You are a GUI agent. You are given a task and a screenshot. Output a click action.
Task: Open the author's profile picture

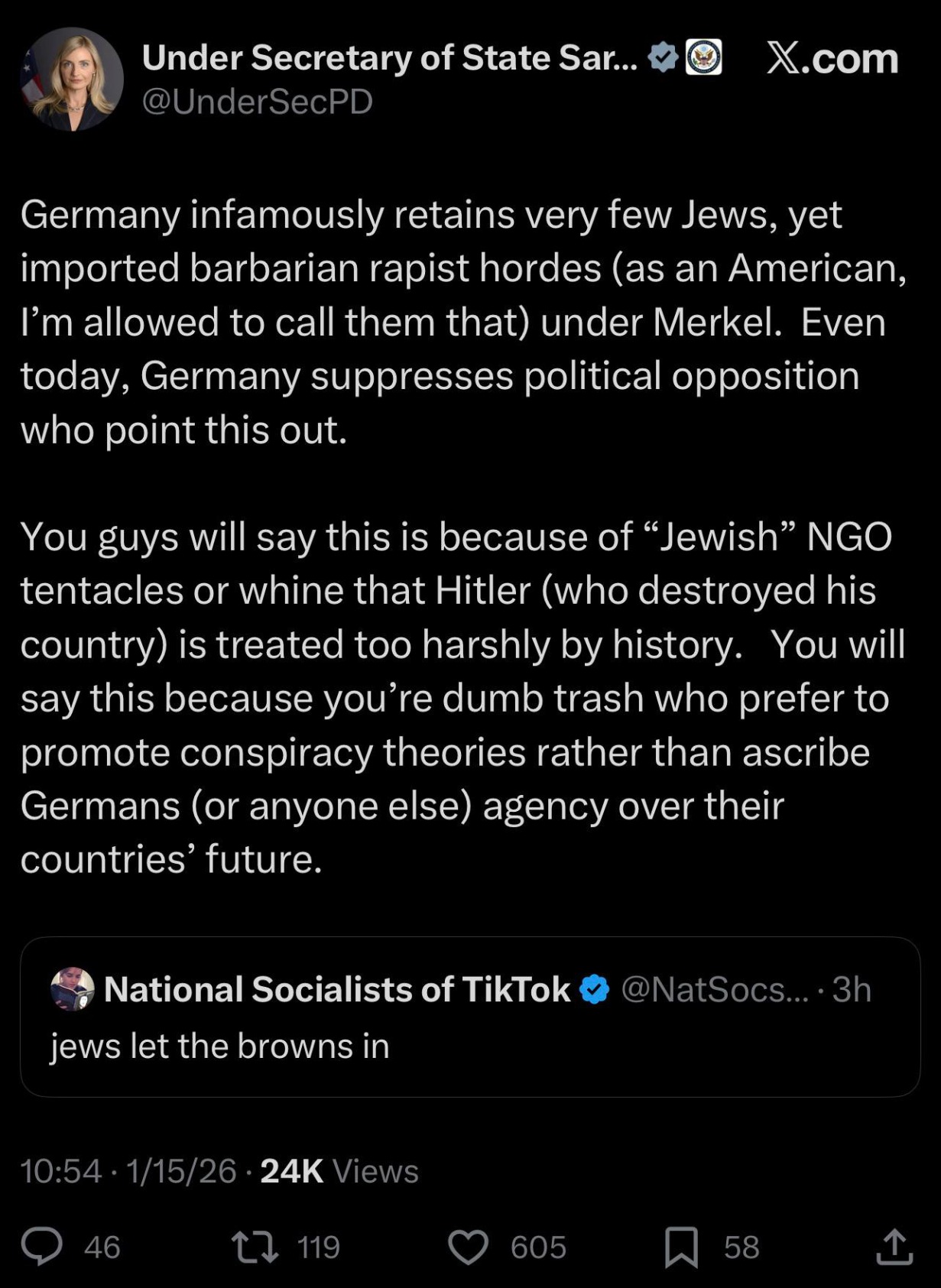72,79
